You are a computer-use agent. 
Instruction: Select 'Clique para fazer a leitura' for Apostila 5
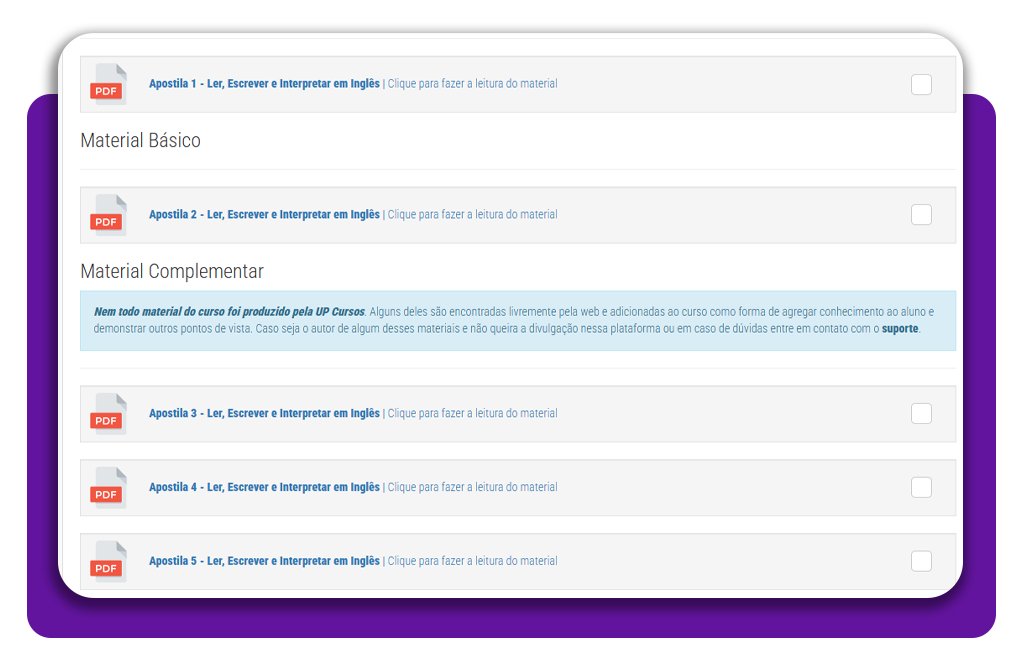(472, 562)
